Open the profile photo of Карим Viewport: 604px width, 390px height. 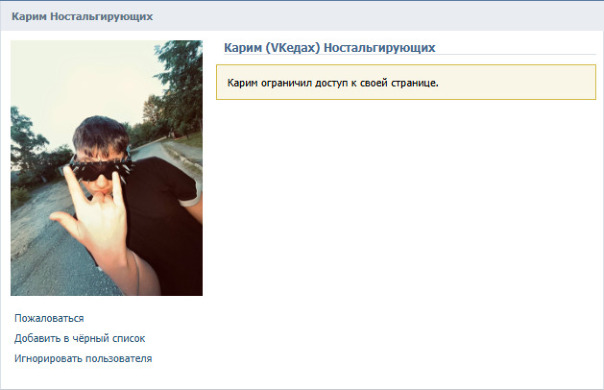pyautogui.click(x=107, y=168)
